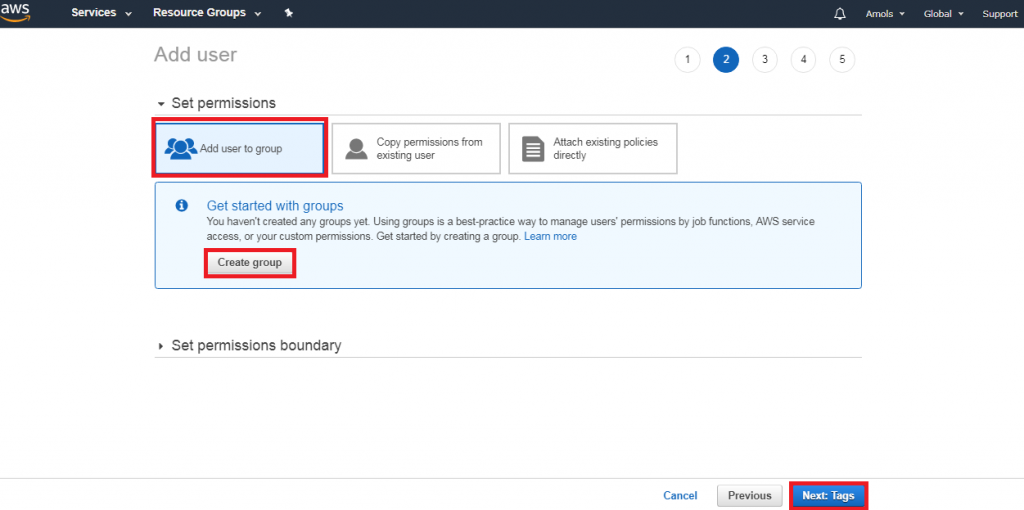Open the Global region menu

point(944,14)
